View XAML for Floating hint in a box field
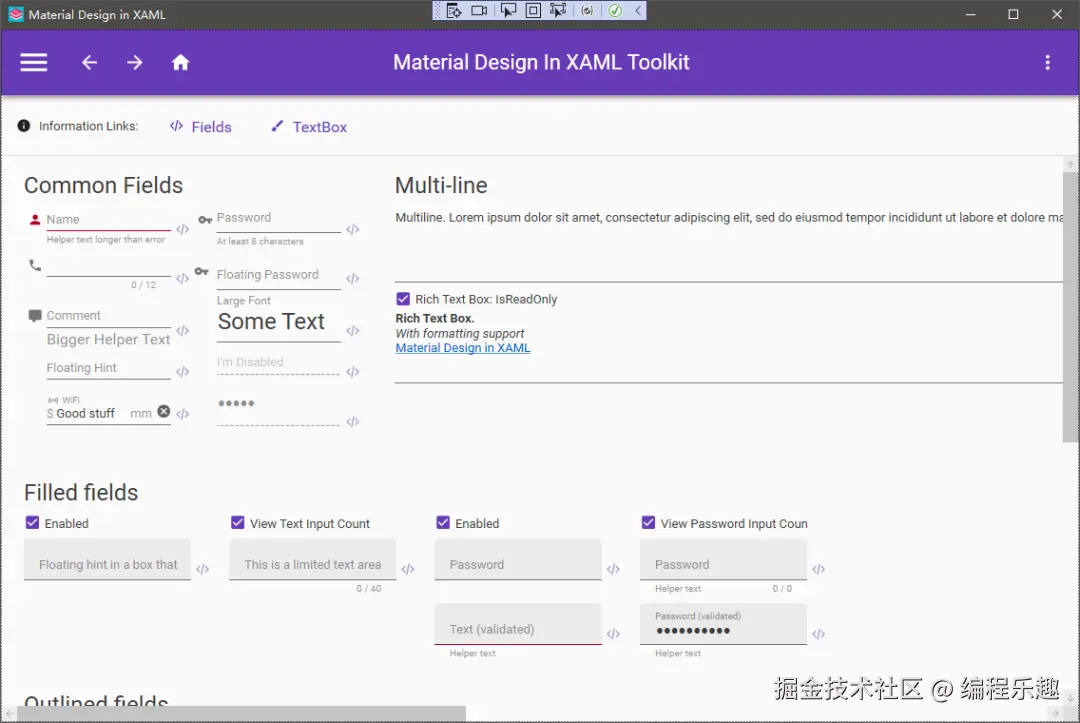 (202, 569)
